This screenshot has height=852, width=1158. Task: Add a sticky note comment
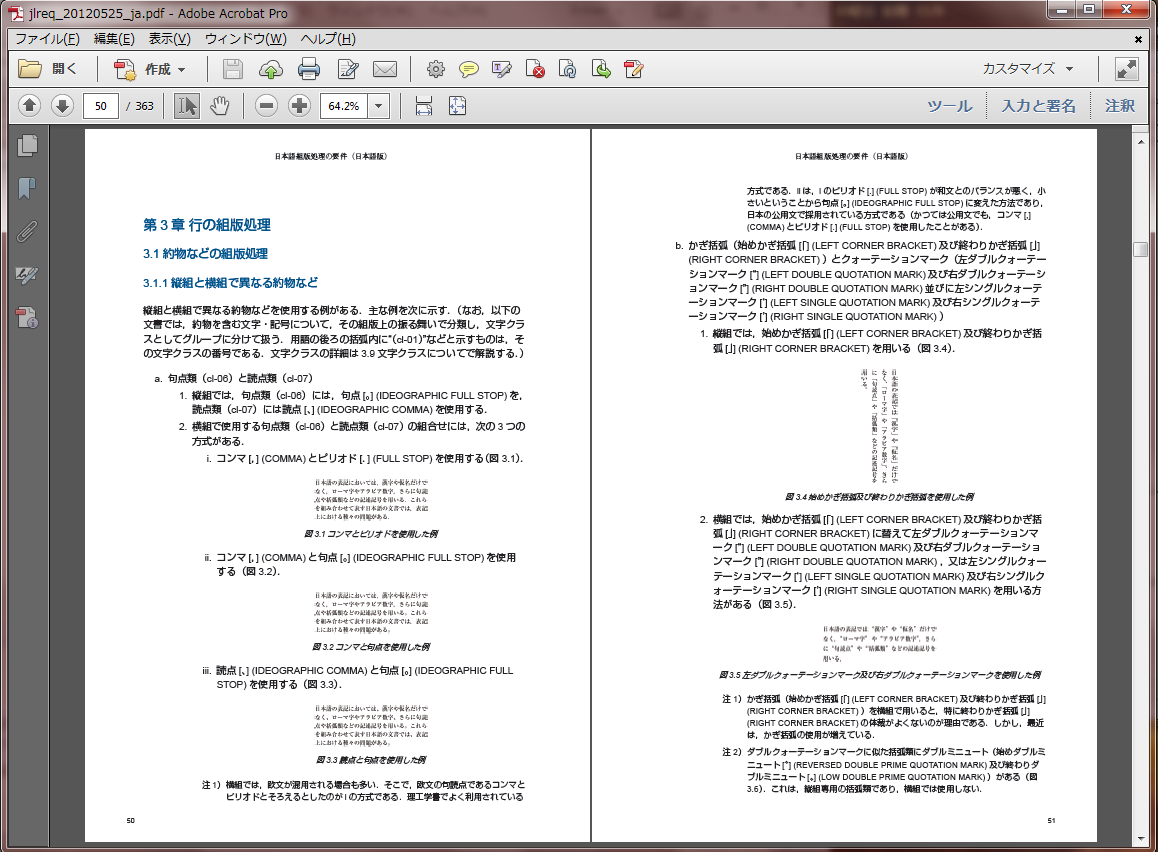(468, 69)
